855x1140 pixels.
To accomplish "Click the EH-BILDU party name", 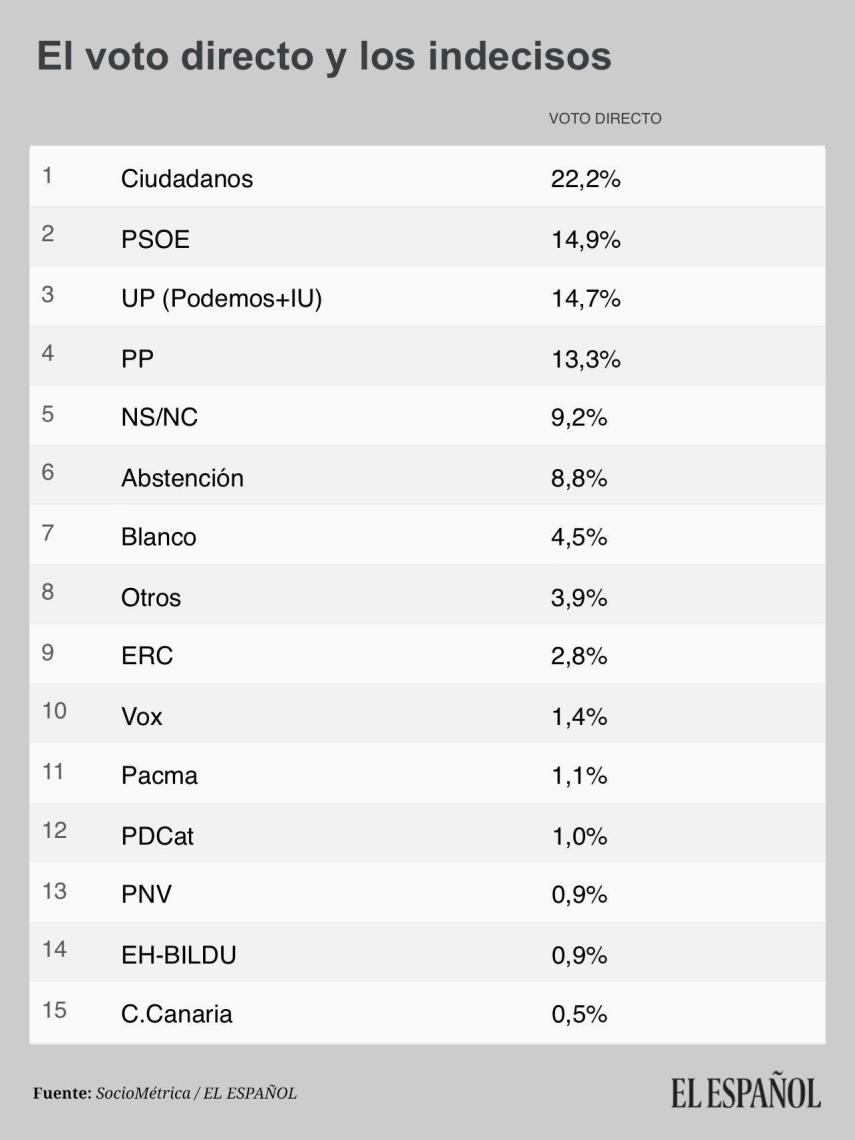I will 178,955.
